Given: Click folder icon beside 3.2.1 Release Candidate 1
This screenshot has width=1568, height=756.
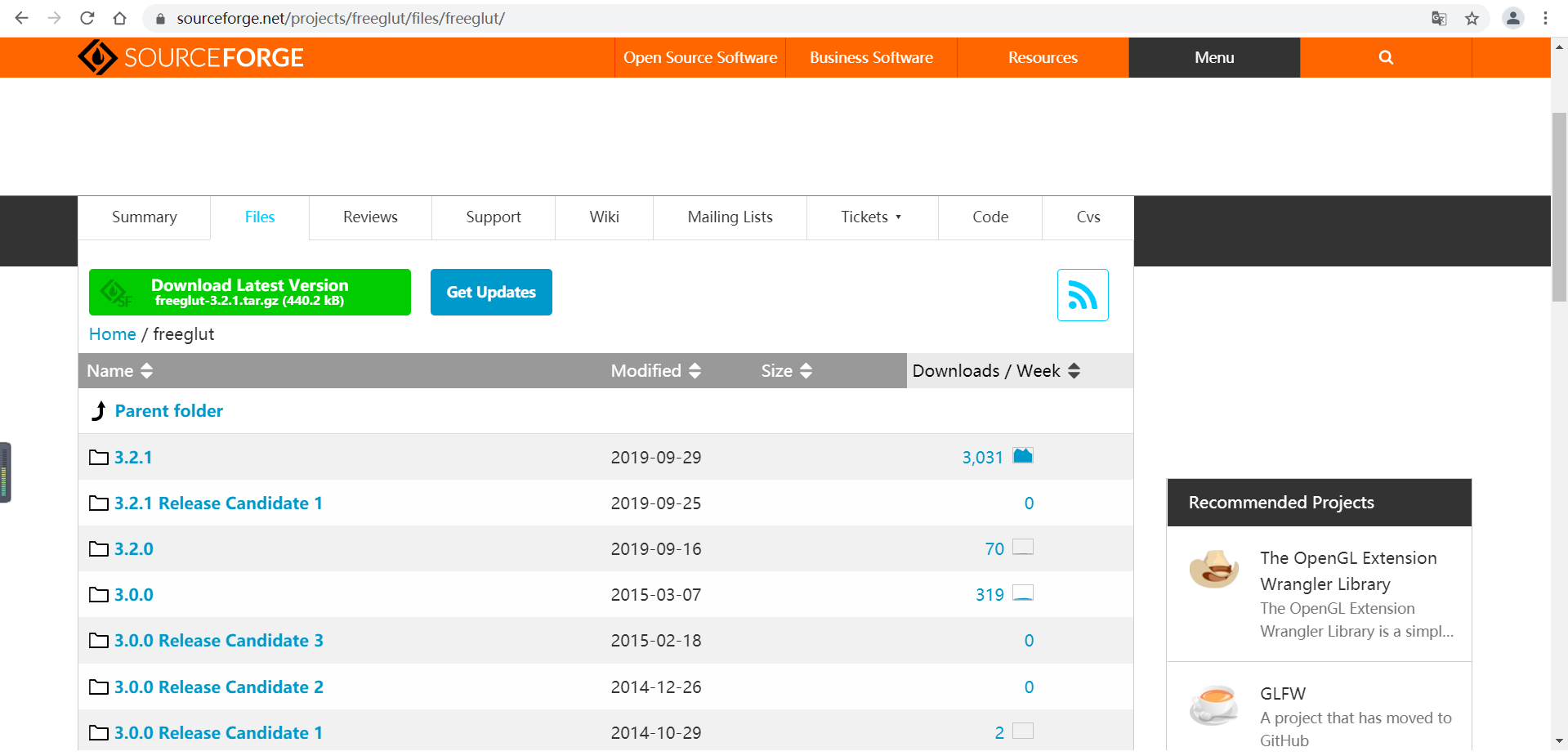Looking at the screenshot, I should (x=99, y=503).
